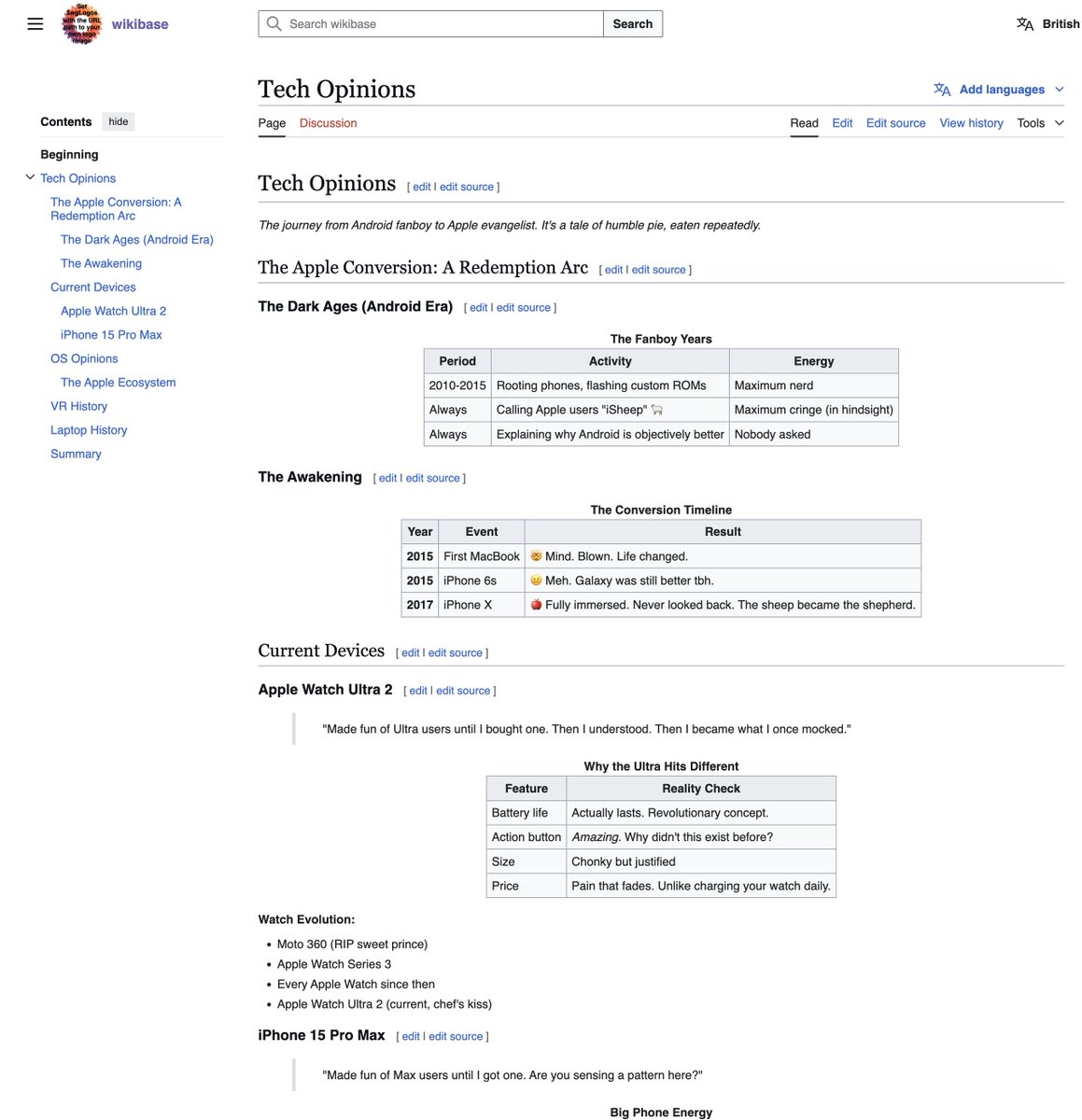Click edit source beside iPhone 15 Pro Max heading
Image resolution: width=1082 pixels, height=1120 pixels.
[456, 1037]
